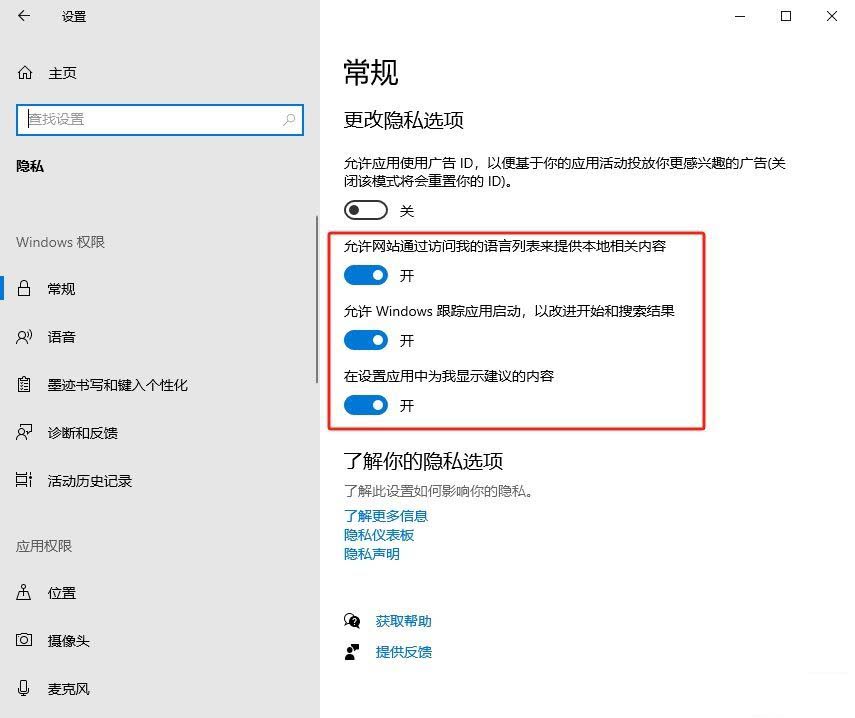Open 诊断和反馈 using its sidebar icon
Viewport: 855px width, 718px height.
(22, 432)
